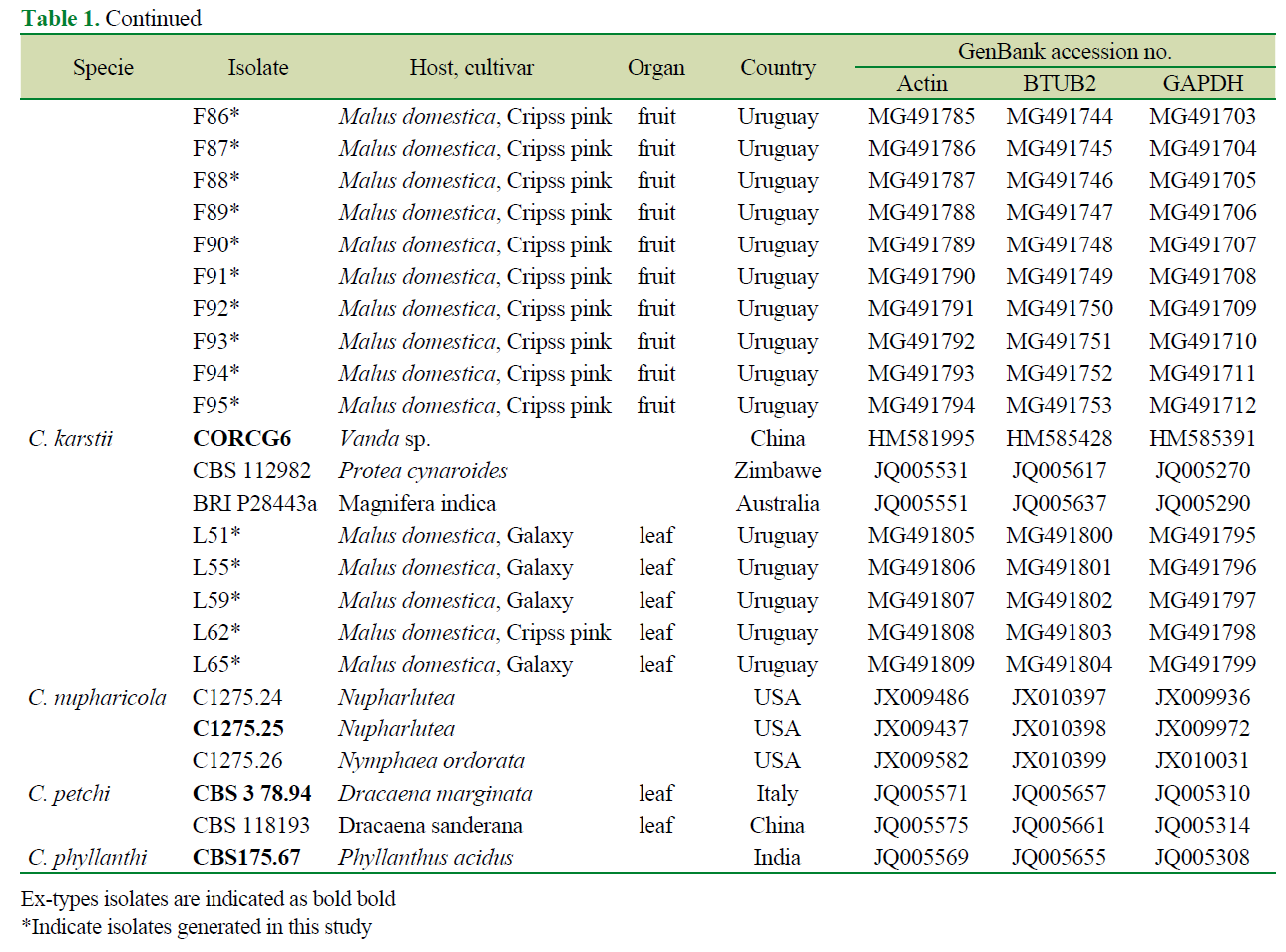Viewport: 1286px width, 952px height.
Task: Select accession 'MG491749'
Action: click(x=1060, y=276)
